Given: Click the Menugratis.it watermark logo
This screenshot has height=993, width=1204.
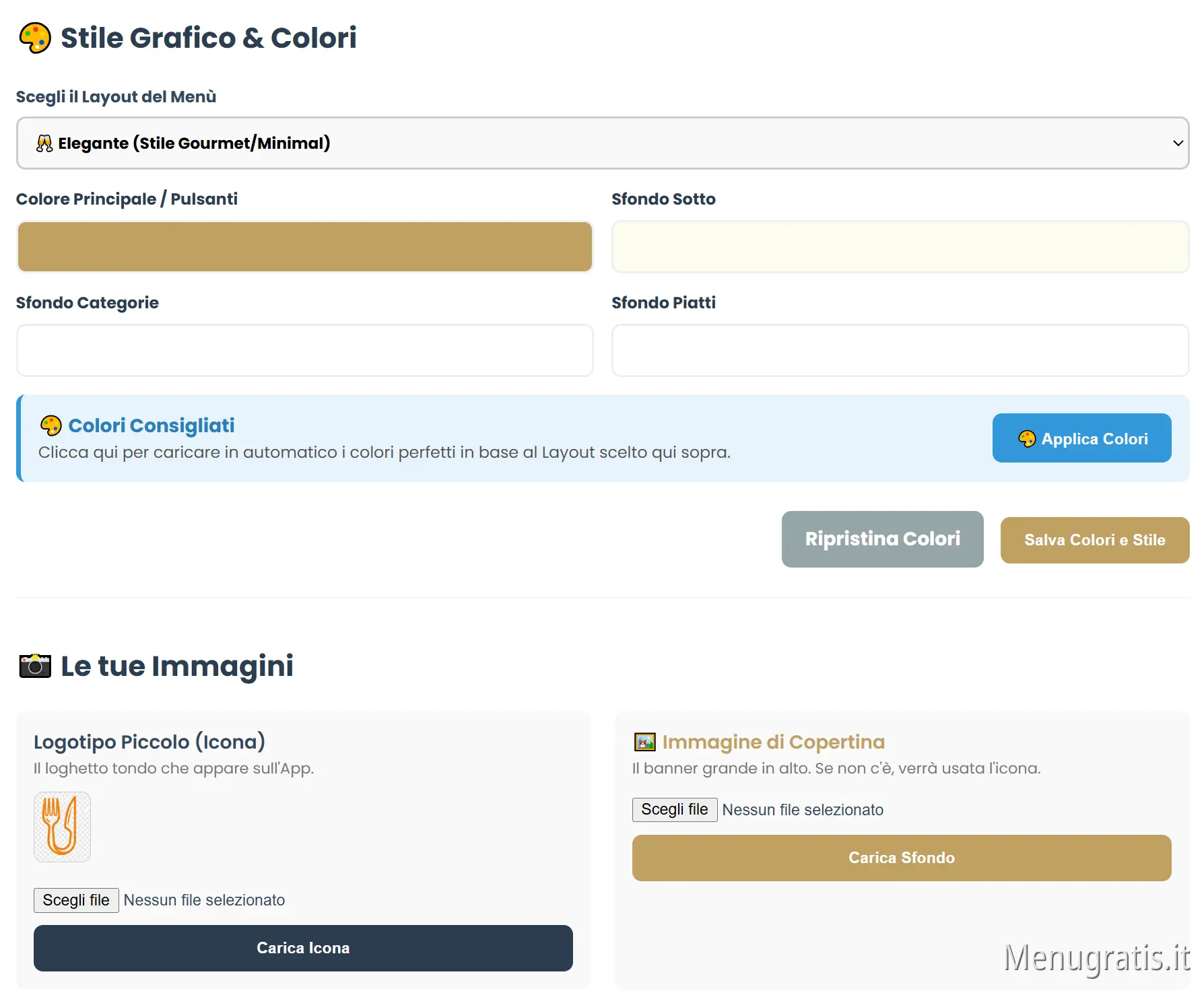Looking at the screenshot, I should (1096, 957).
